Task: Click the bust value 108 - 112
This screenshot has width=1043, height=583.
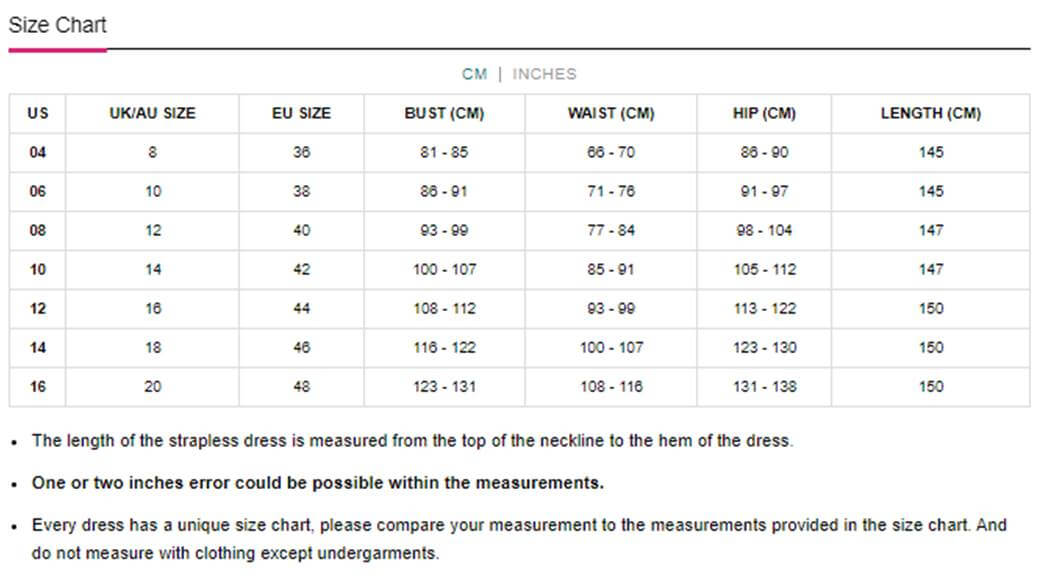Action: tap(444, 309)
